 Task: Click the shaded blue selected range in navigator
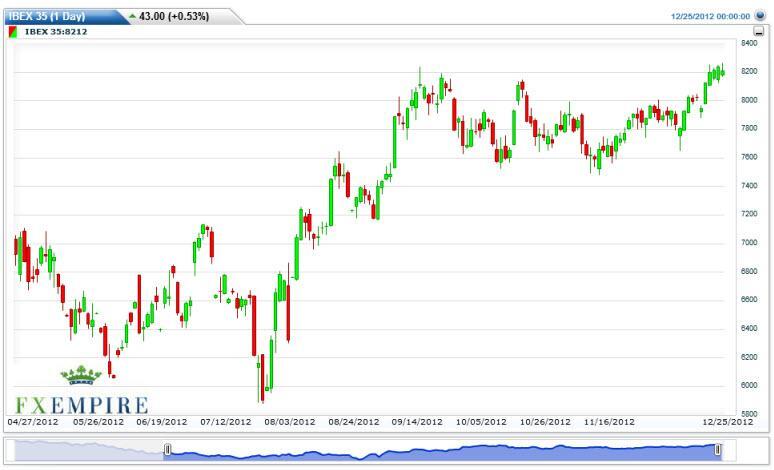(x=440, y=451)
